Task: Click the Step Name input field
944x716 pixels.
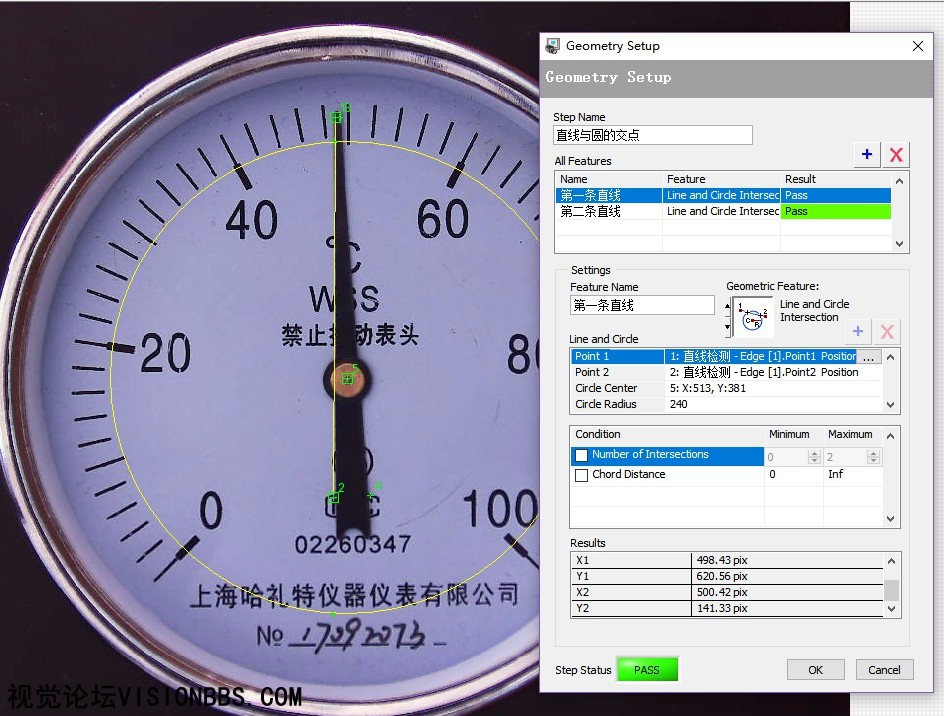Action: click(x=652, y=135)
